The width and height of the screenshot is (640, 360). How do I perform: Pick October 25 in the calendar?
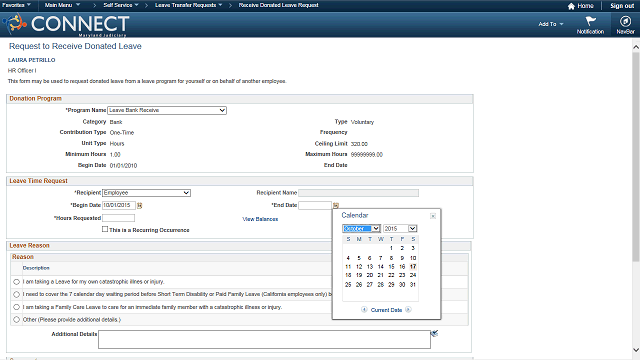coord(348,284)
